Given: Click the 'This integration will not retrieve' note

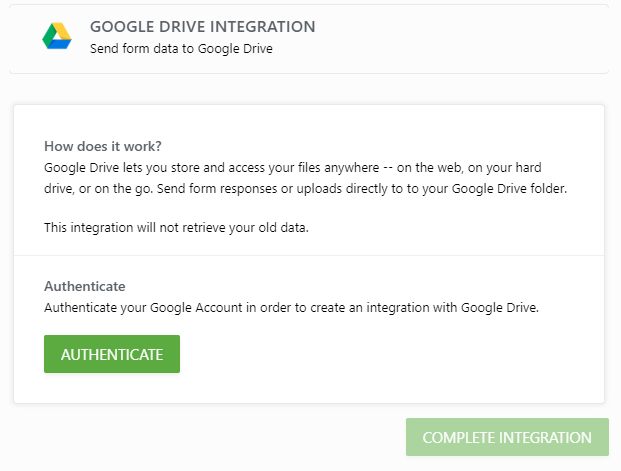Looking at the screenshot, I should coord(176,228).
